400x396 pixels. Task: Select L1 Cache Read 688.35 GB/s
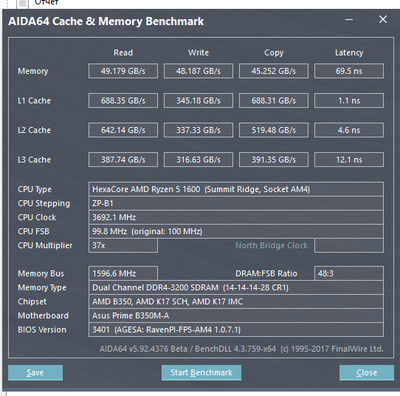(x=123, y=101)
